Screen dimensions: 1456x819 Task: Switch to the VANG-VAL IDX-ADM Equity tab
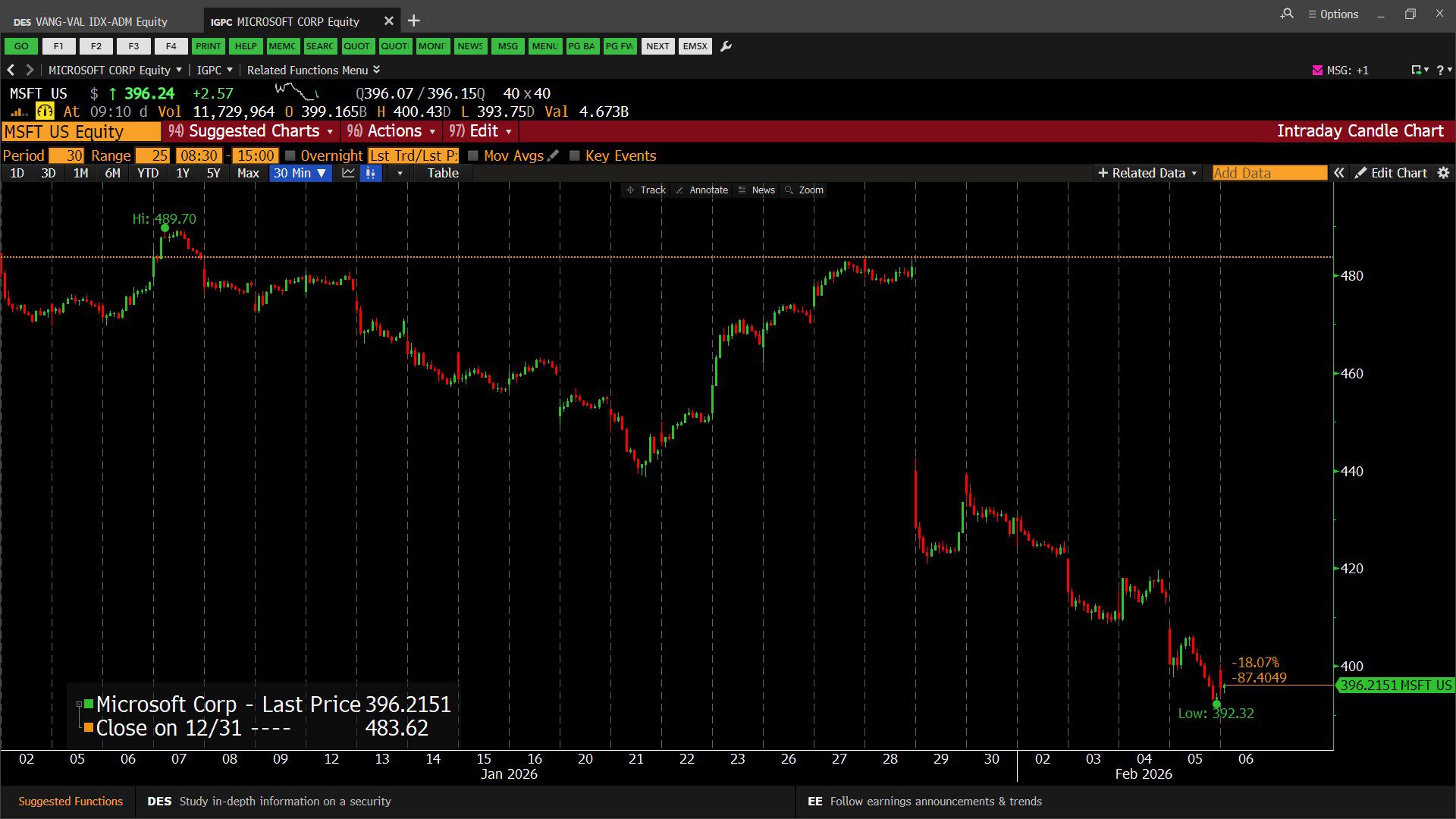click(x=102, y=21)
